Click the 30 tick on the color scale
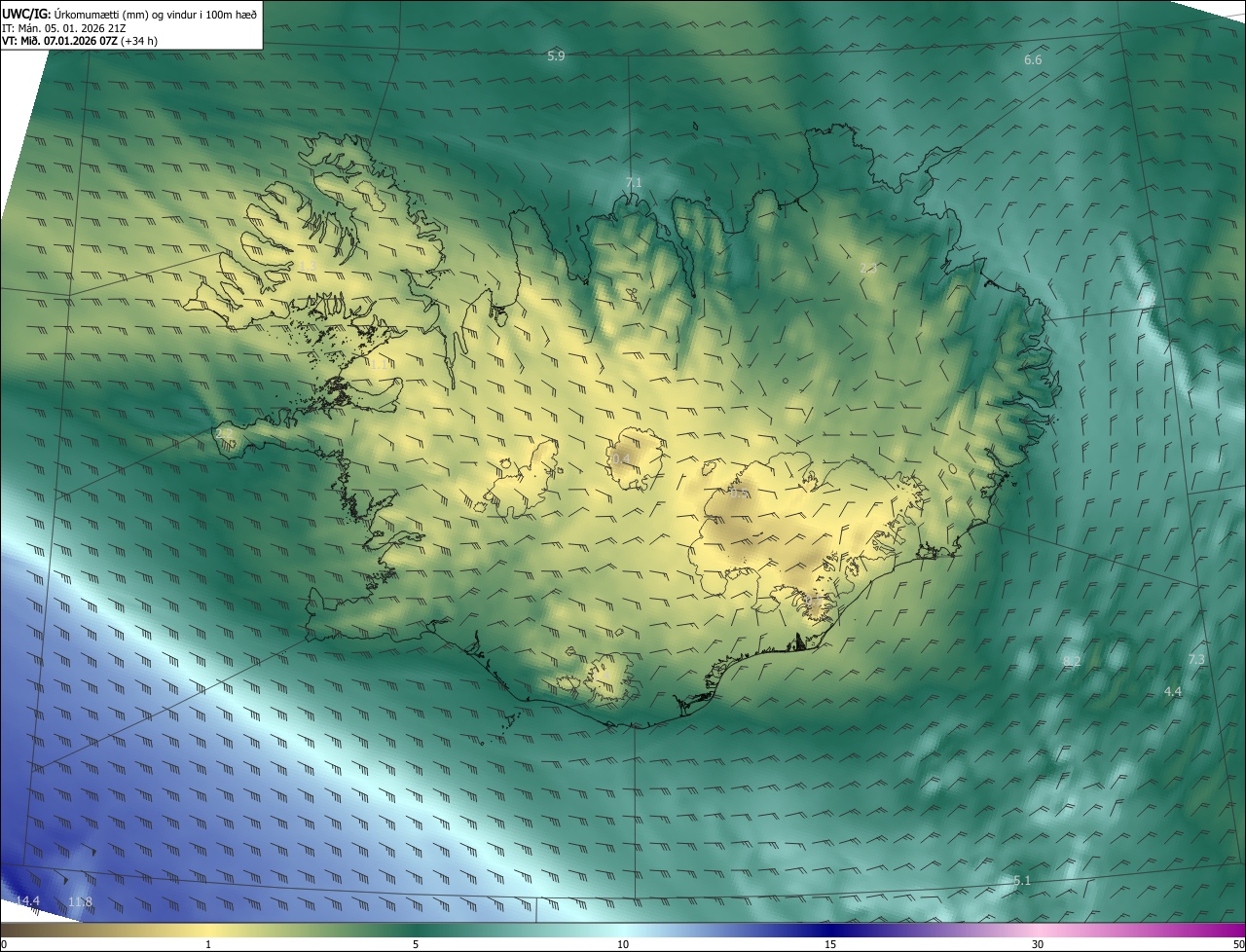This screenshot has width=1246, height=952. (x=1038, y=945)
